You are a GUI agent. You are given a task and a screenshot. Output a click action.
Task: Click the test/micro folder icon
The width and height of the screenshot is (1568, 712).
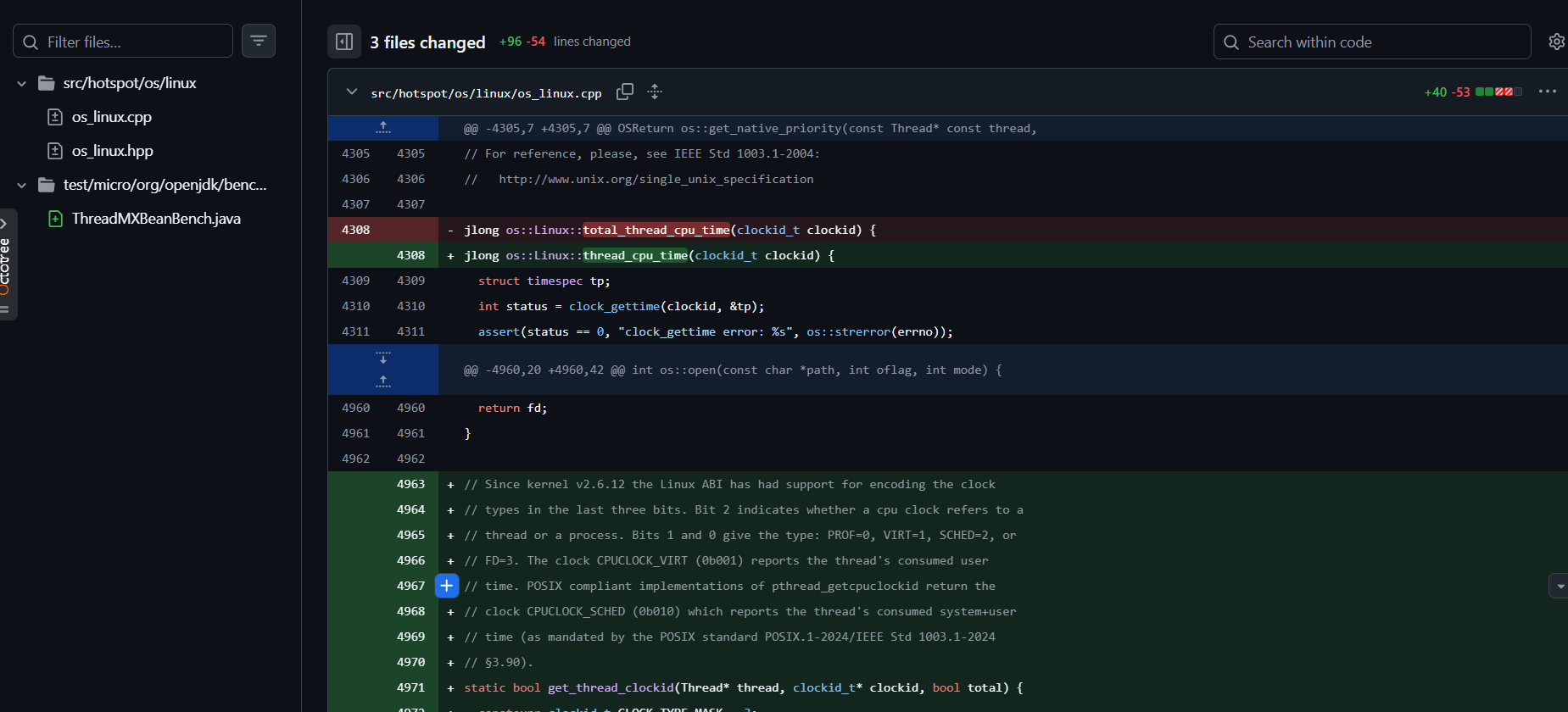pos(47,185)
